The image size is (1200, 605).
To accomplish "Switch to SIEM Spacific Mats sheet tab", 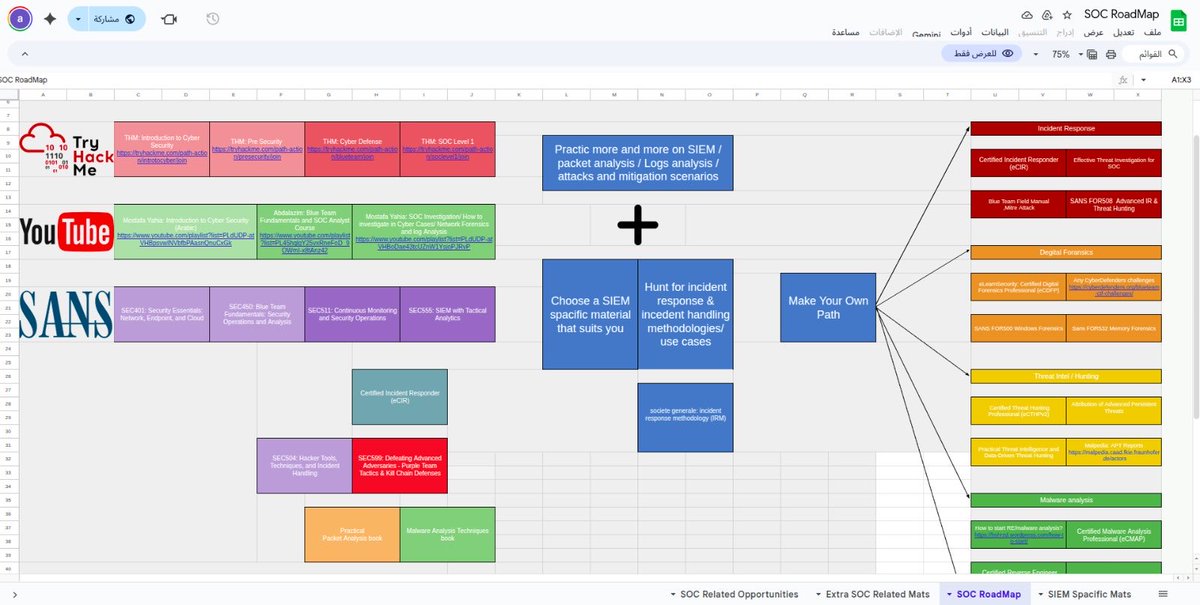I will coord(1090,594).
